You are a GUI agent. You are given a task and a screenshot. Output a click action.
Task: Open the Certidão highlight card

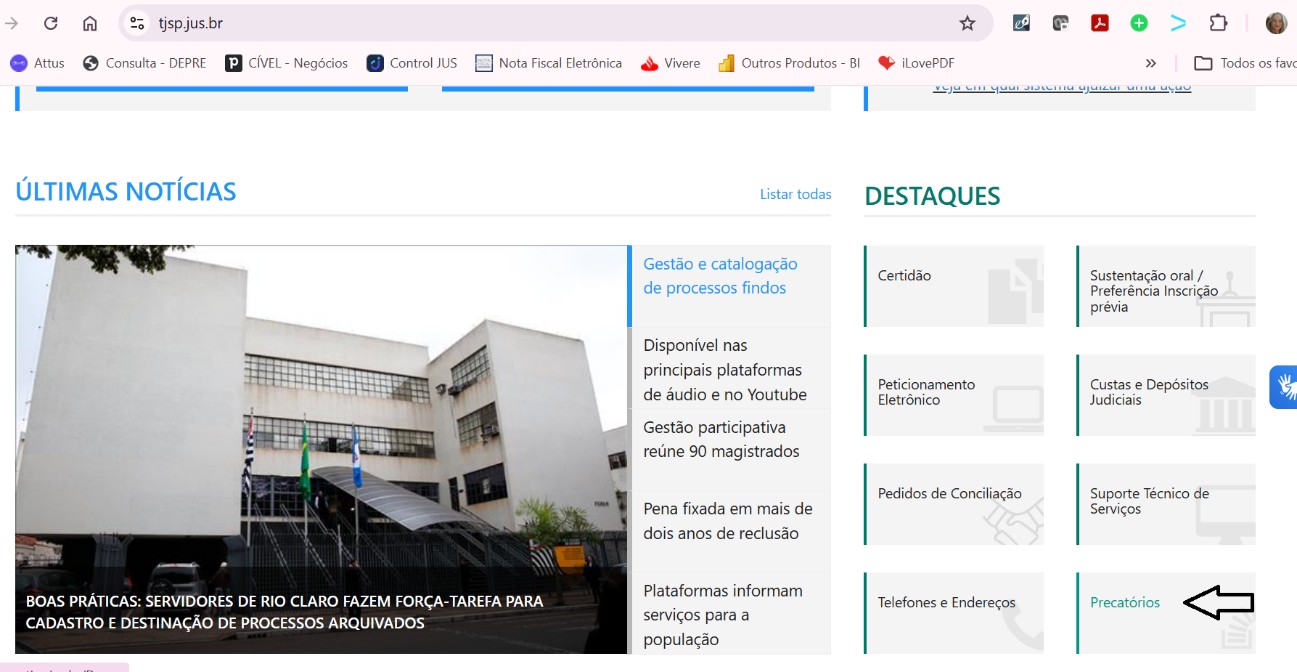(954, 286)
